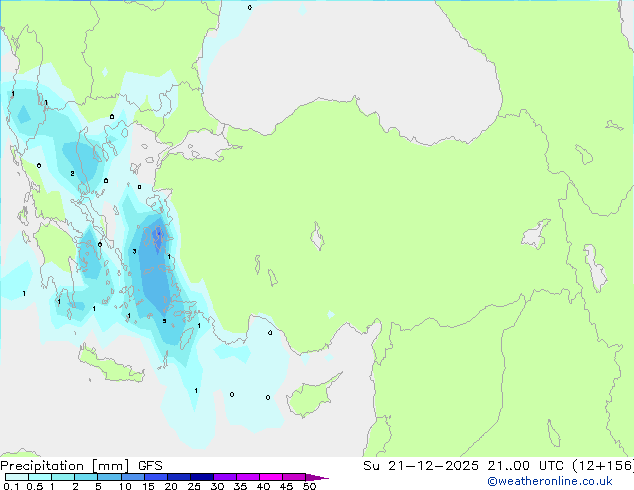Click the '50' legend scale value

tap(309, 486)
